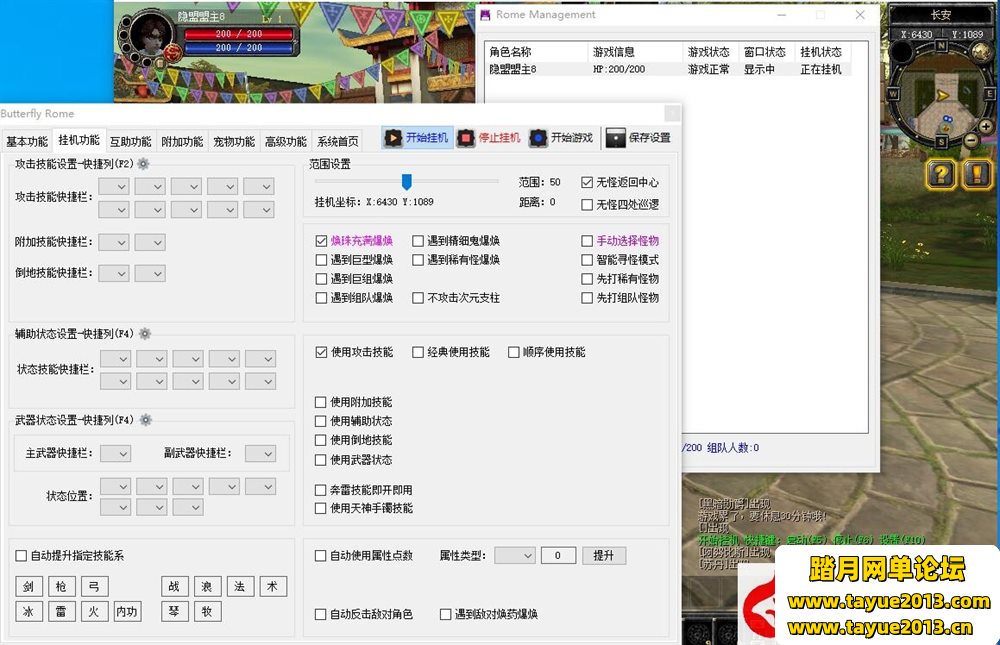Image resolution: width=1000 pixels, height=645 pixels.
Task: Click the blue MP bar 200 / 200
Action: click(239, 48)
